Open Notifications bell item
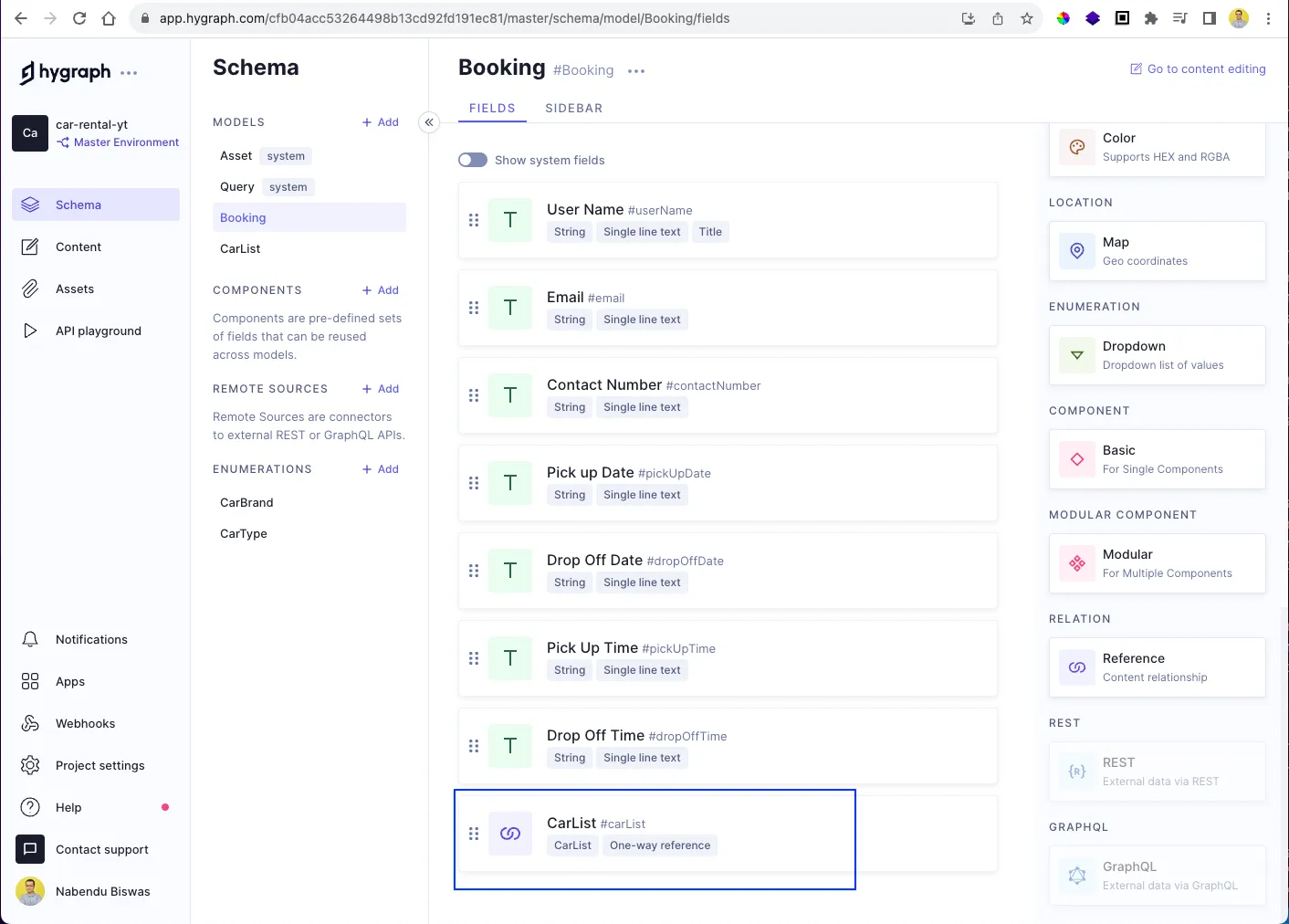 point(96,639)
